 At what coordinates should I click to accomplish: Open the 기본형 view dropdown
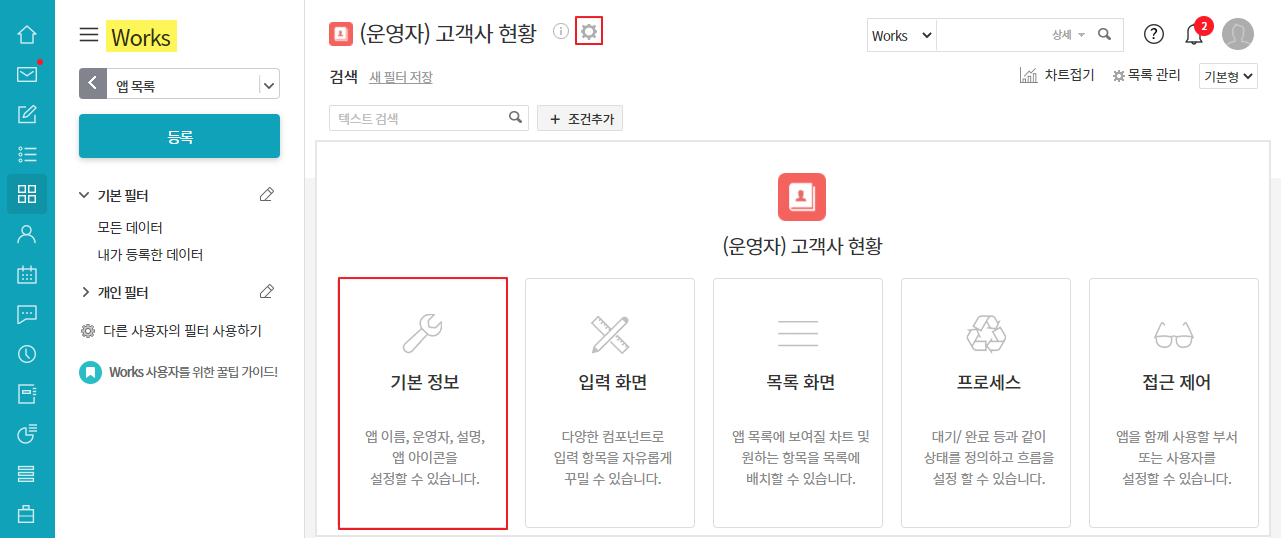[1228, 77]
